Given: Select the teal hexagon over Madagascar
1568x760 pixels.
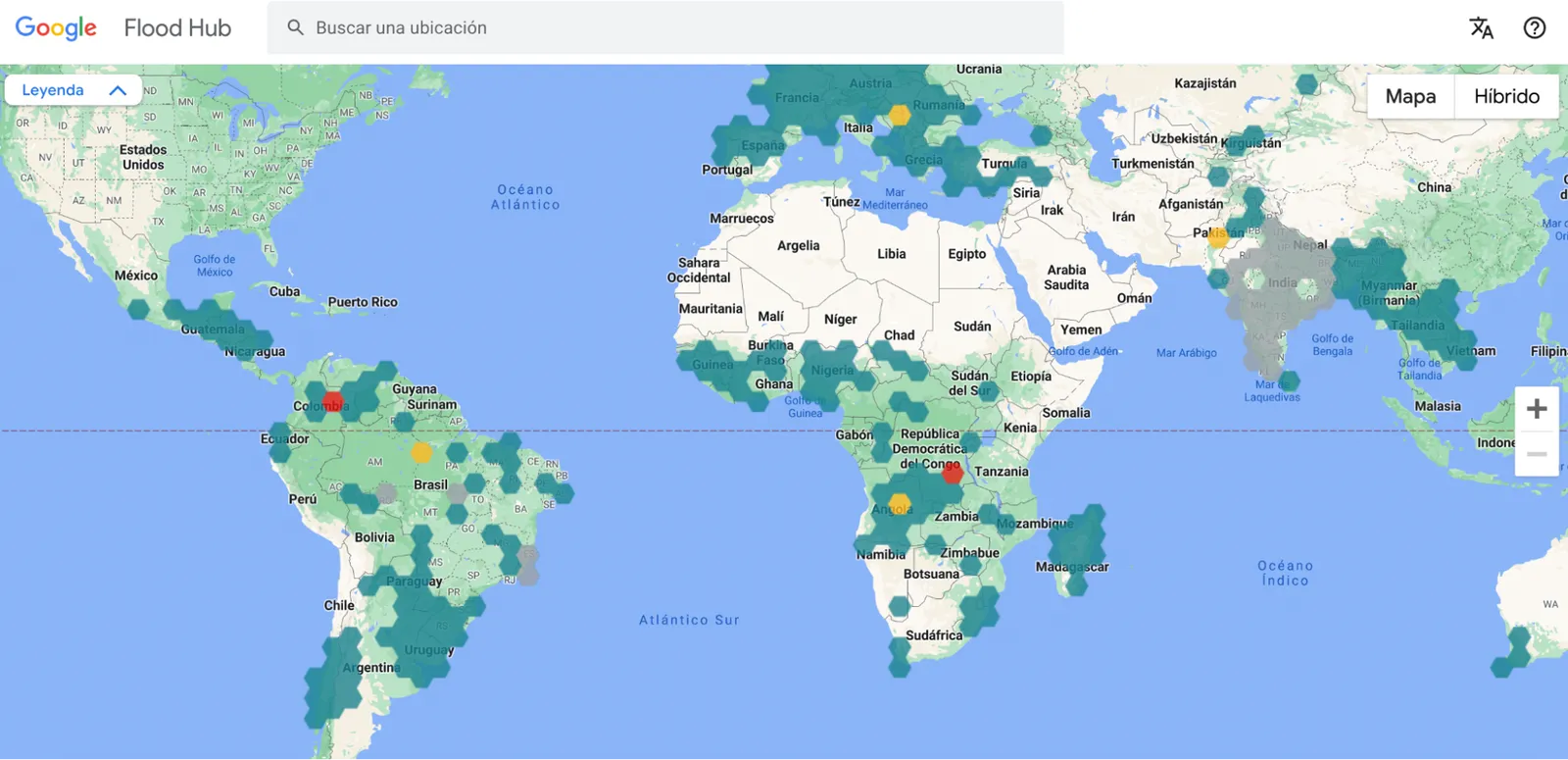Looking at the screenshot, I should pyautogui.click(x=1078, y=549).
